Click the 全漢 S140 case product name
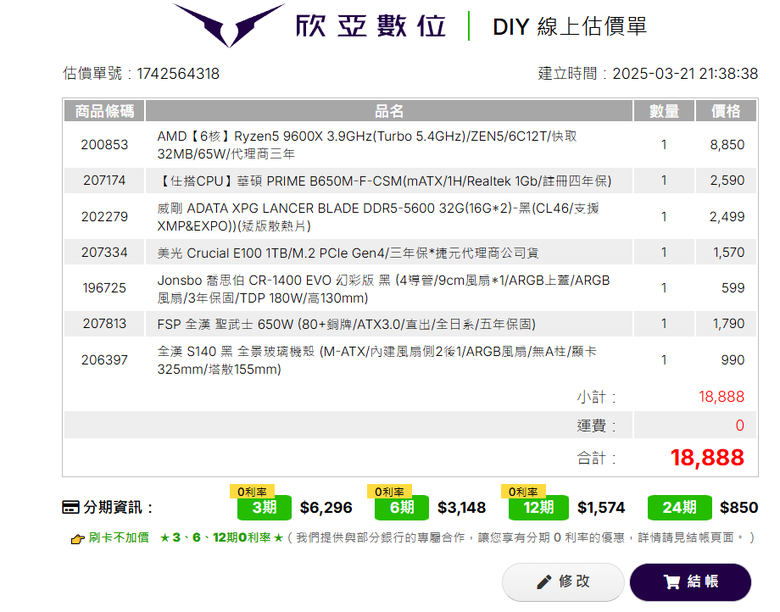This screenshot has height=612, width=780. pos(377,360)
